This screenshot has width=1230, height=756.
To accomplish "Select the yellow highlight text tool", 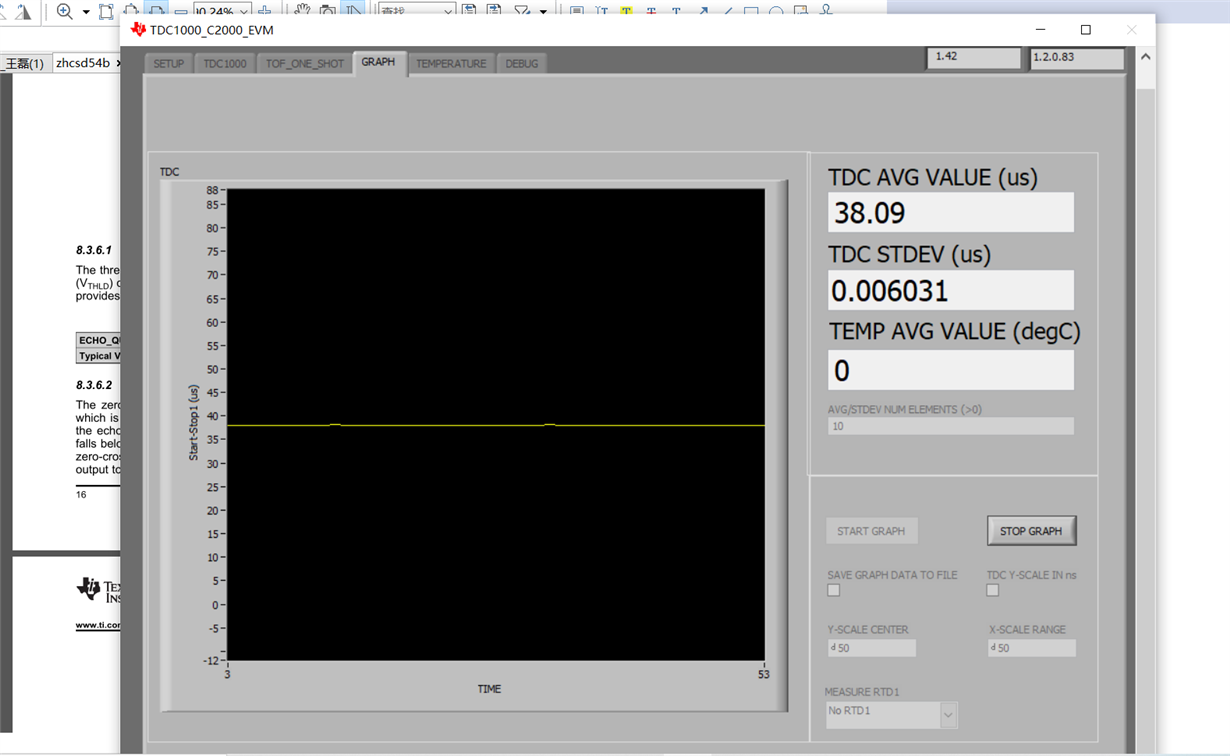I will click(626, 10).
